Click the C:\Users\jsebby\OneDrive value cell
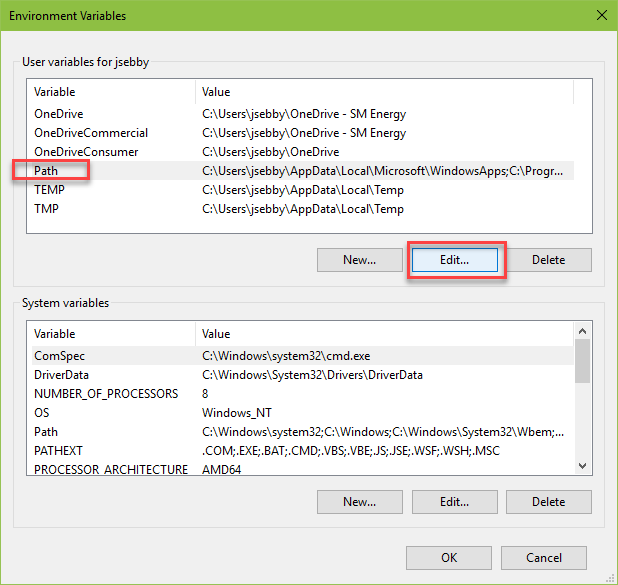The height and width of the screenshot is (585, 618). click(271, 152)
